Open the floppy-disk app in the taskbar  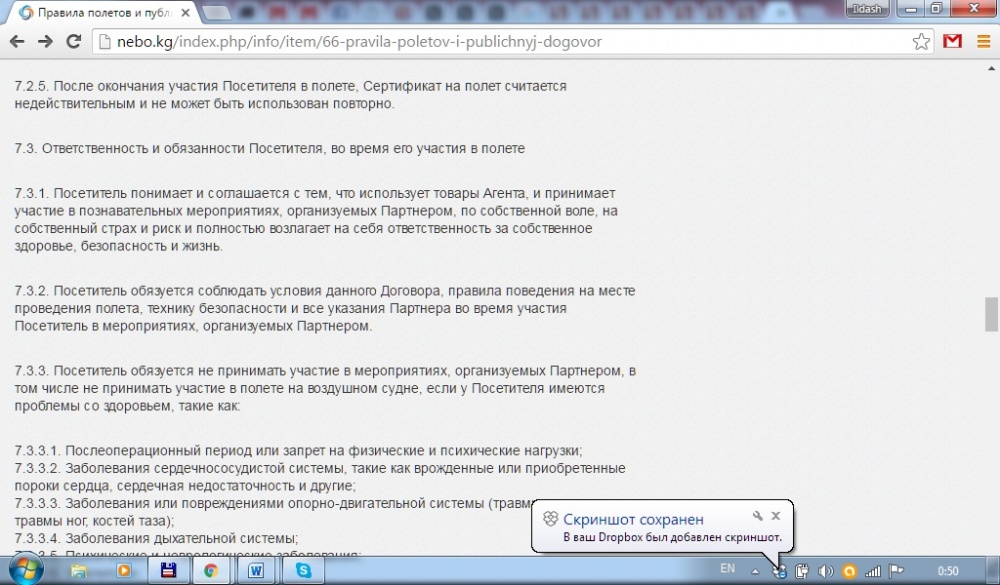pyautogui.click(x=168, y=570)
